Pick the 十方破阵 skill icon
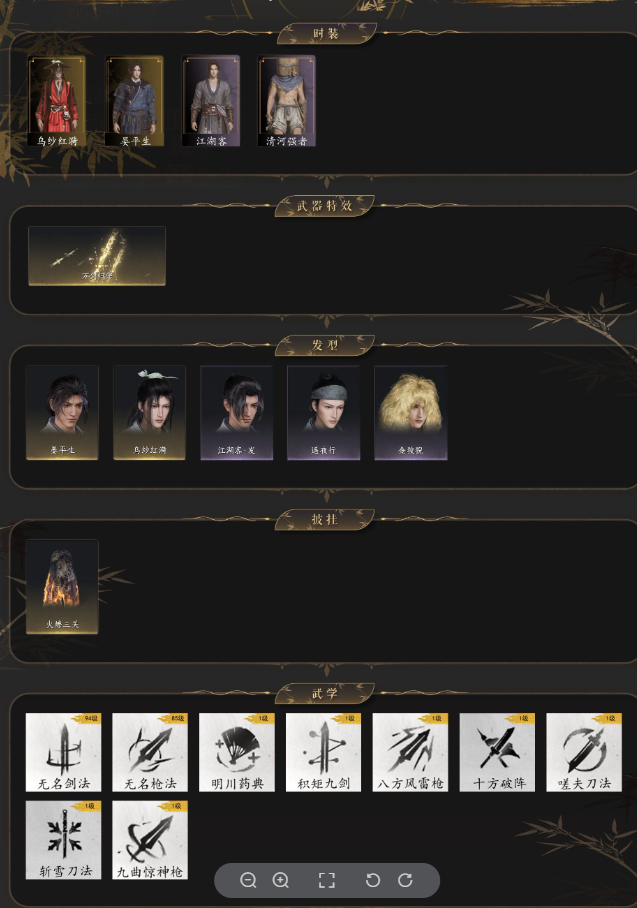Image resolution: width=637 pixels, height=908 pixels. [497, 752]
